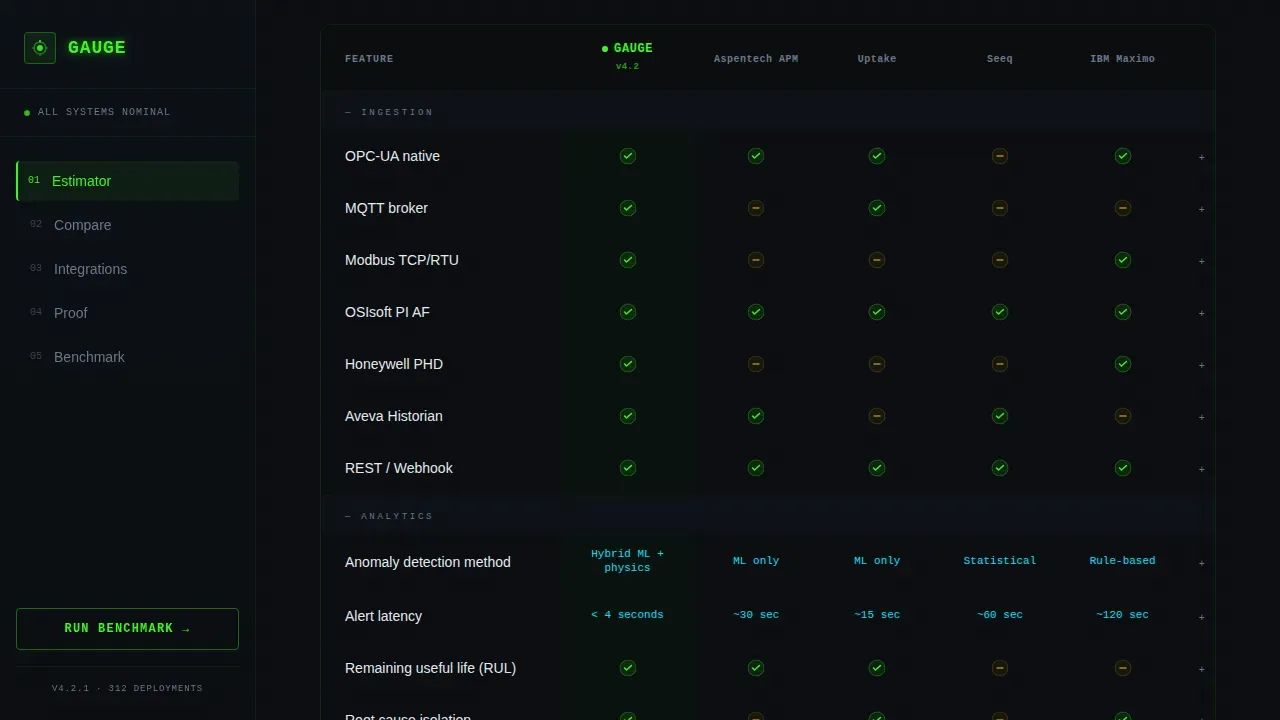The height and width of the screenshot is (720, 1280).
Task: Click Uptake check for REST / Webhook
Action: 877,468
